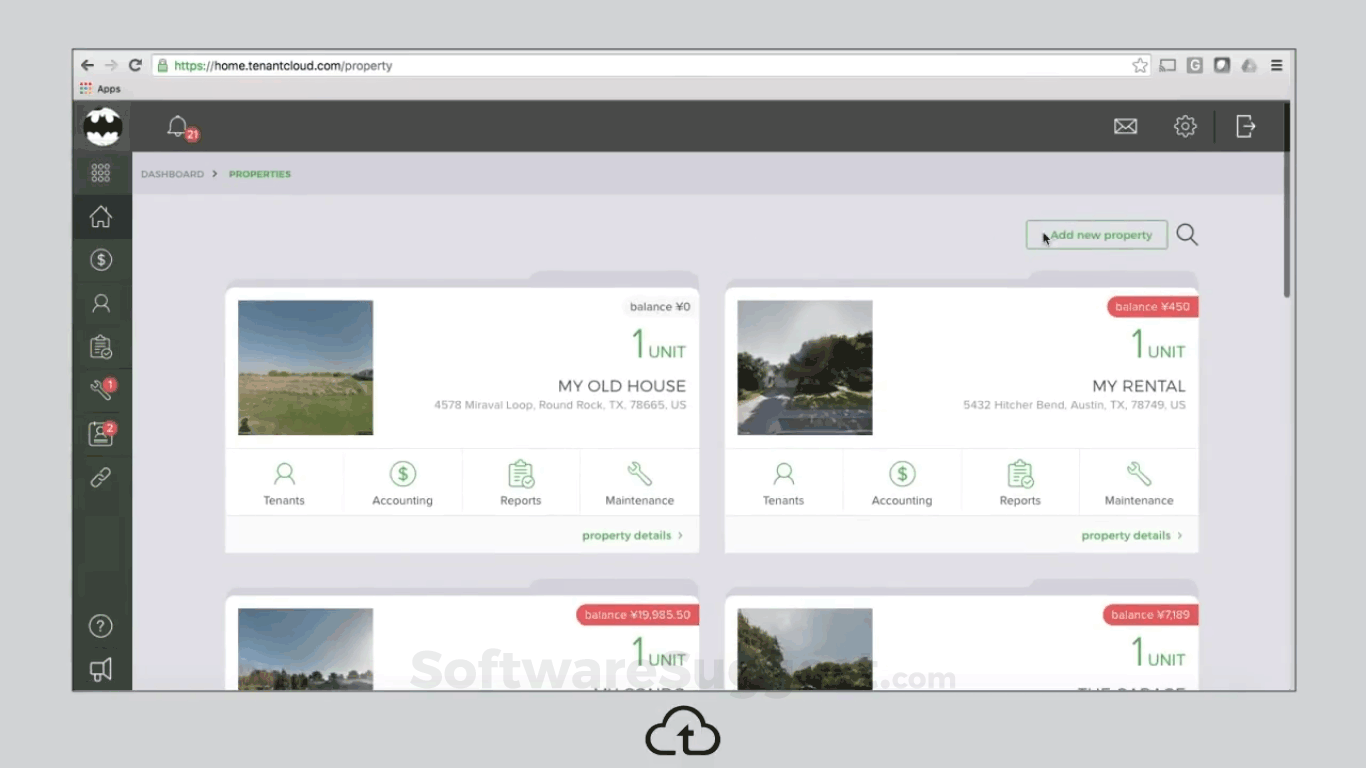Click the balance ¥450 badge
Image resolution: width=1366 pixels, height=768 pixels.
(1153, 307)
